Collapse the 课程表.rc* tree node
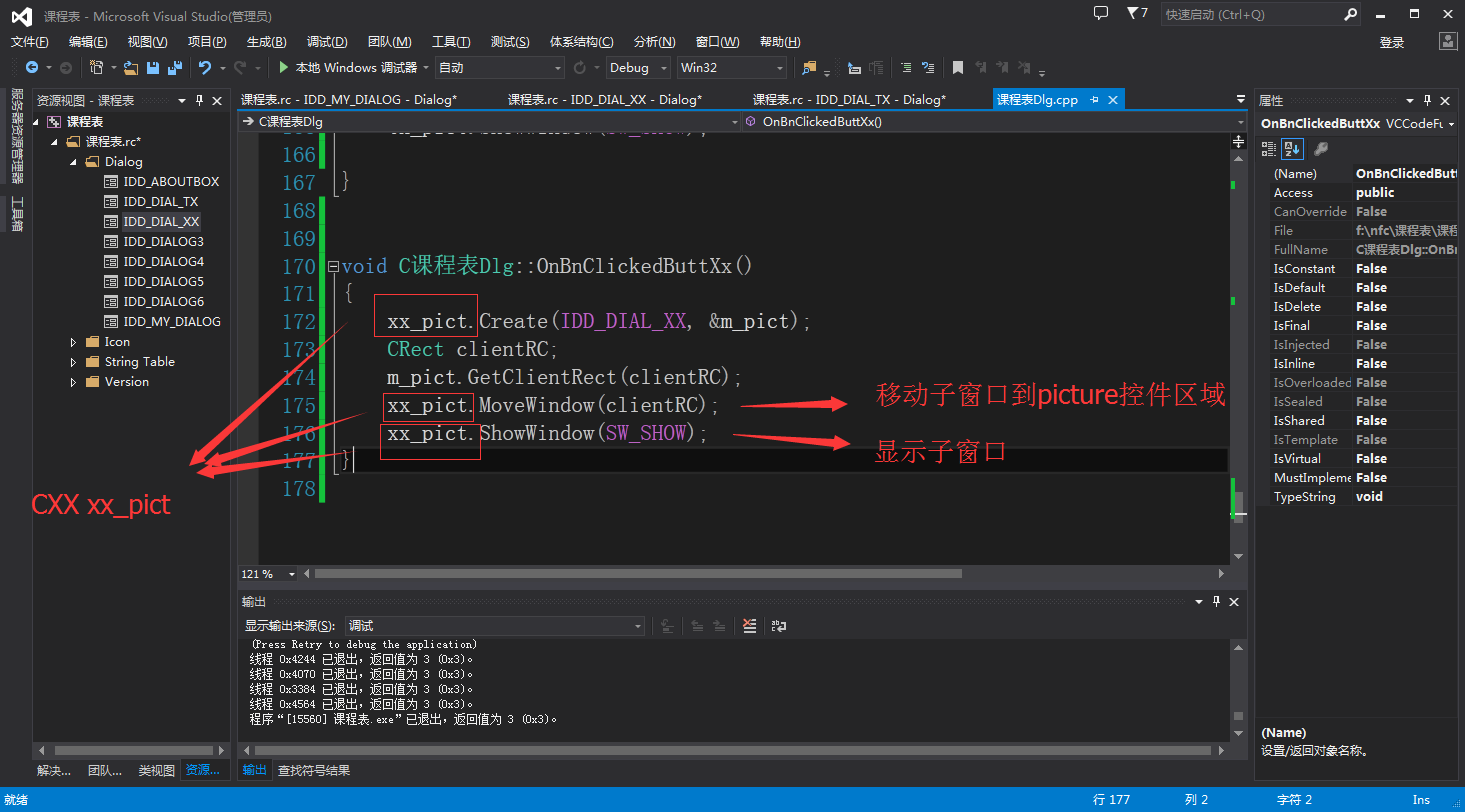 tap(55, 141)
